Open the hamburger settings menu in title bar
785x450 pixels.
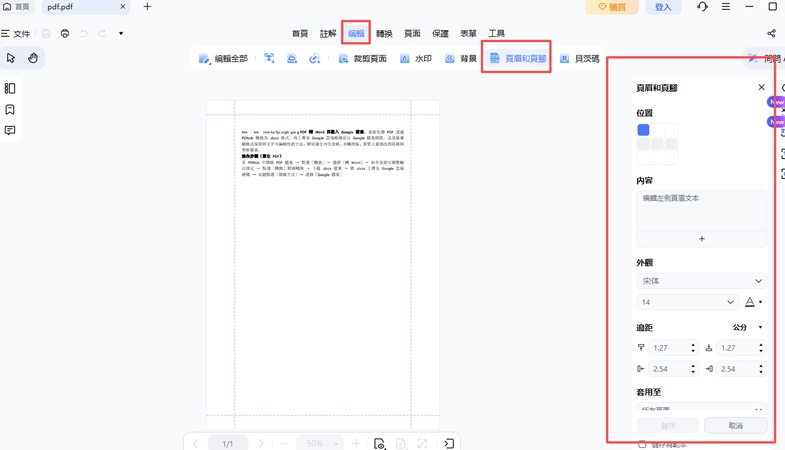point(725,7)
